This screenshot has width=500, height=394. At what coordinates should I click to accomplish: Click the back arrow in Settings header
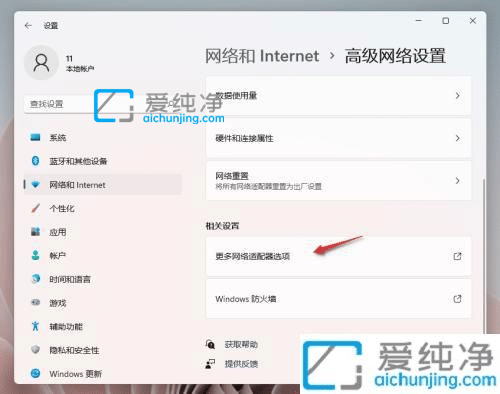28,26
